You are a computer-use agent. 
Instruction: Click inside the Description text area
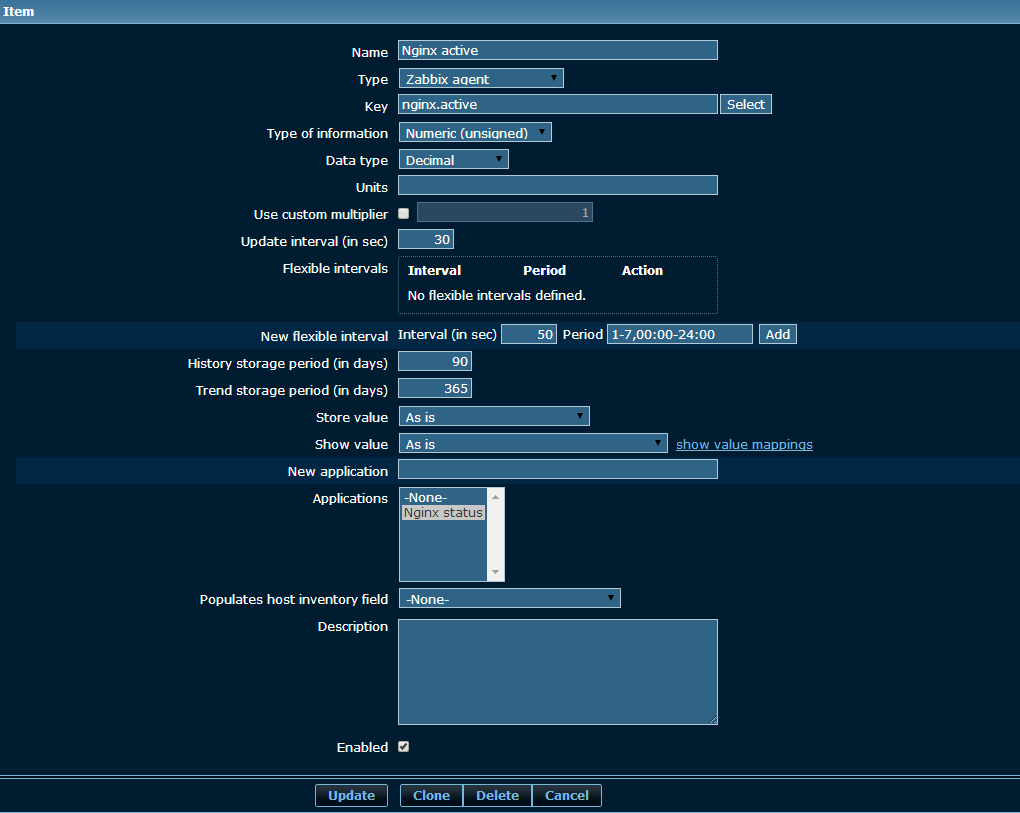(x=557, y=671)
